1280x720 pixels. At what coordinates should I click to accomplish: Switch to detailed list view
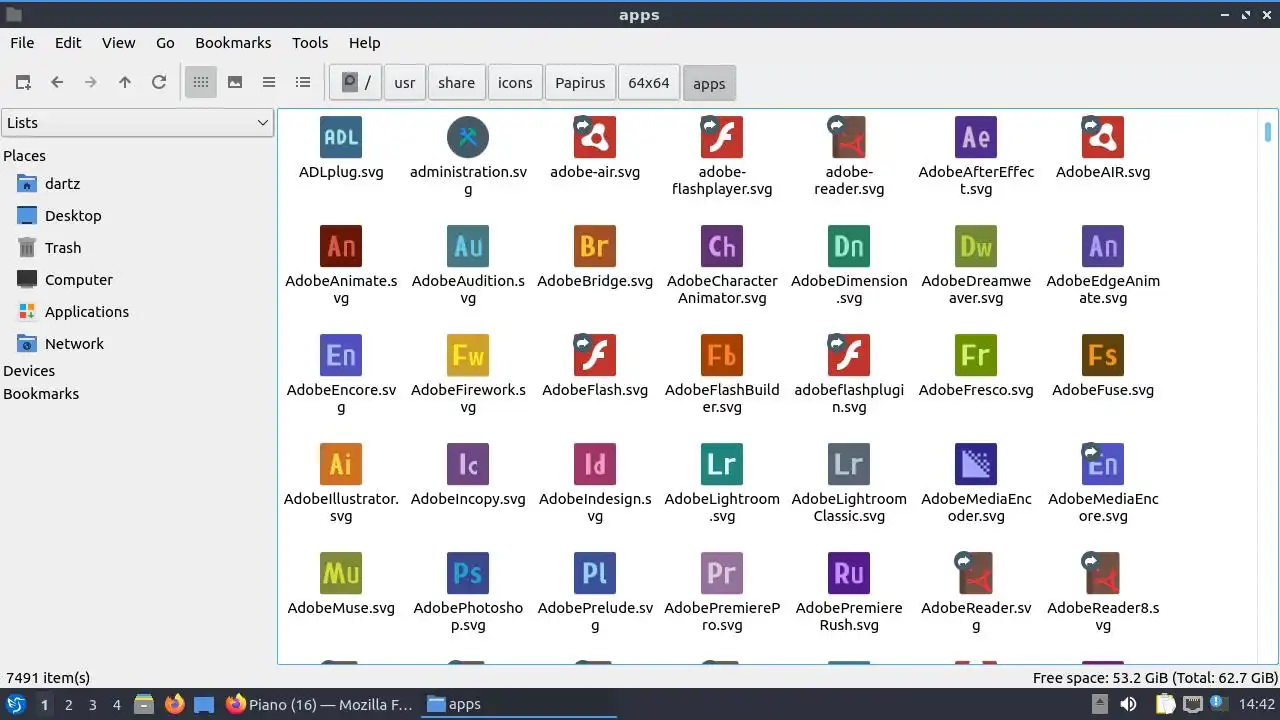[x=303, y=82]
